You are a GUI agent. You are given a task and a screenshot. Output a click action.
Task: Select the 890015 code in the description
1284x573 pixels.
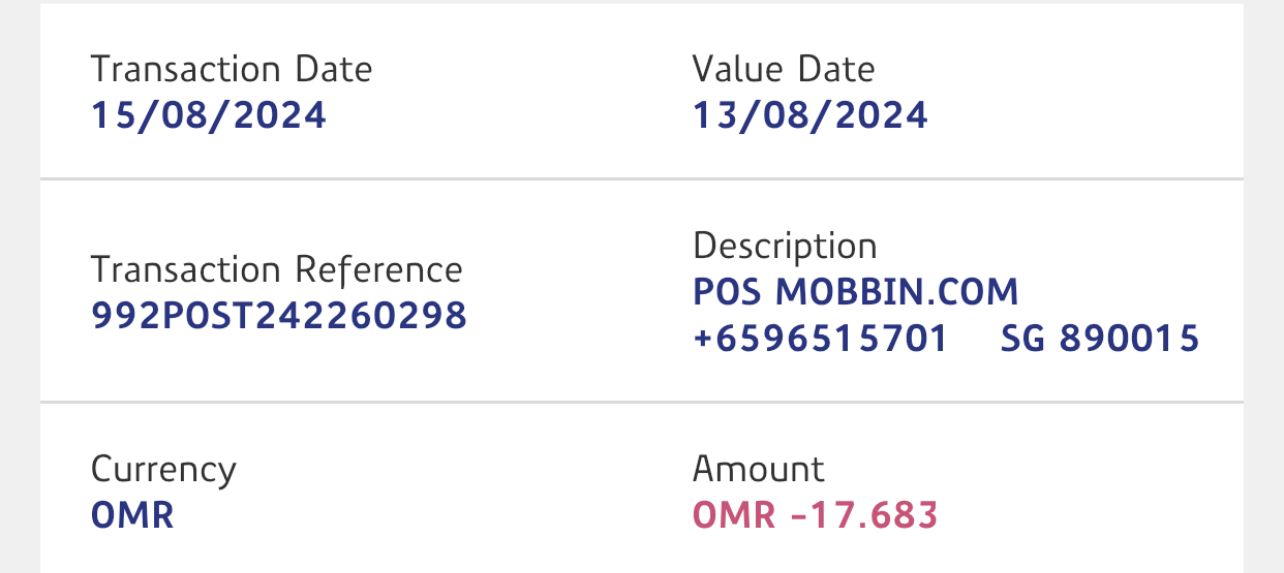click(x=1129, y=339)
